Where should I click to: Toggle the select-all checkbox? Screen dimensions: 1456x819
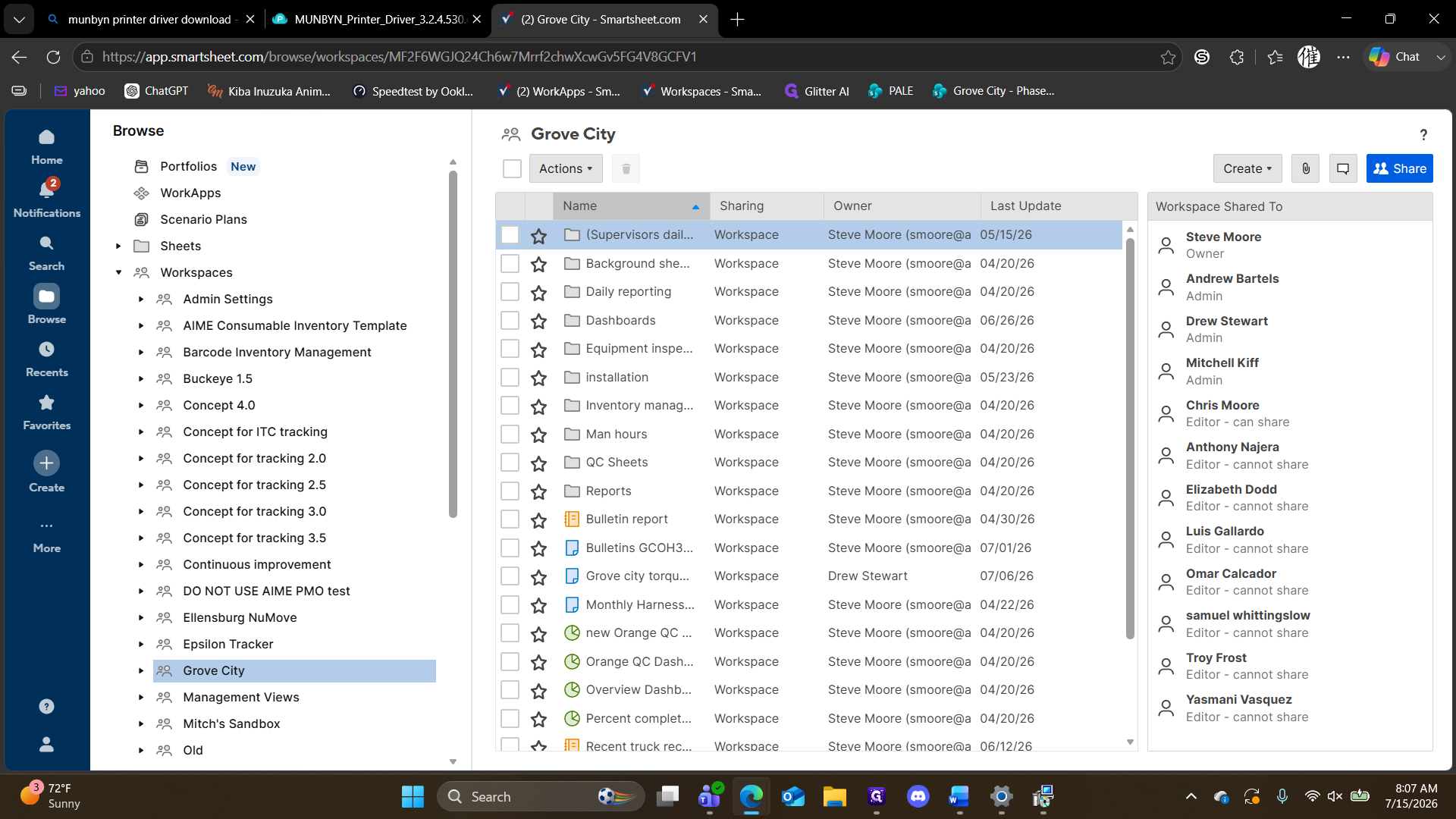tap(512, 168)
